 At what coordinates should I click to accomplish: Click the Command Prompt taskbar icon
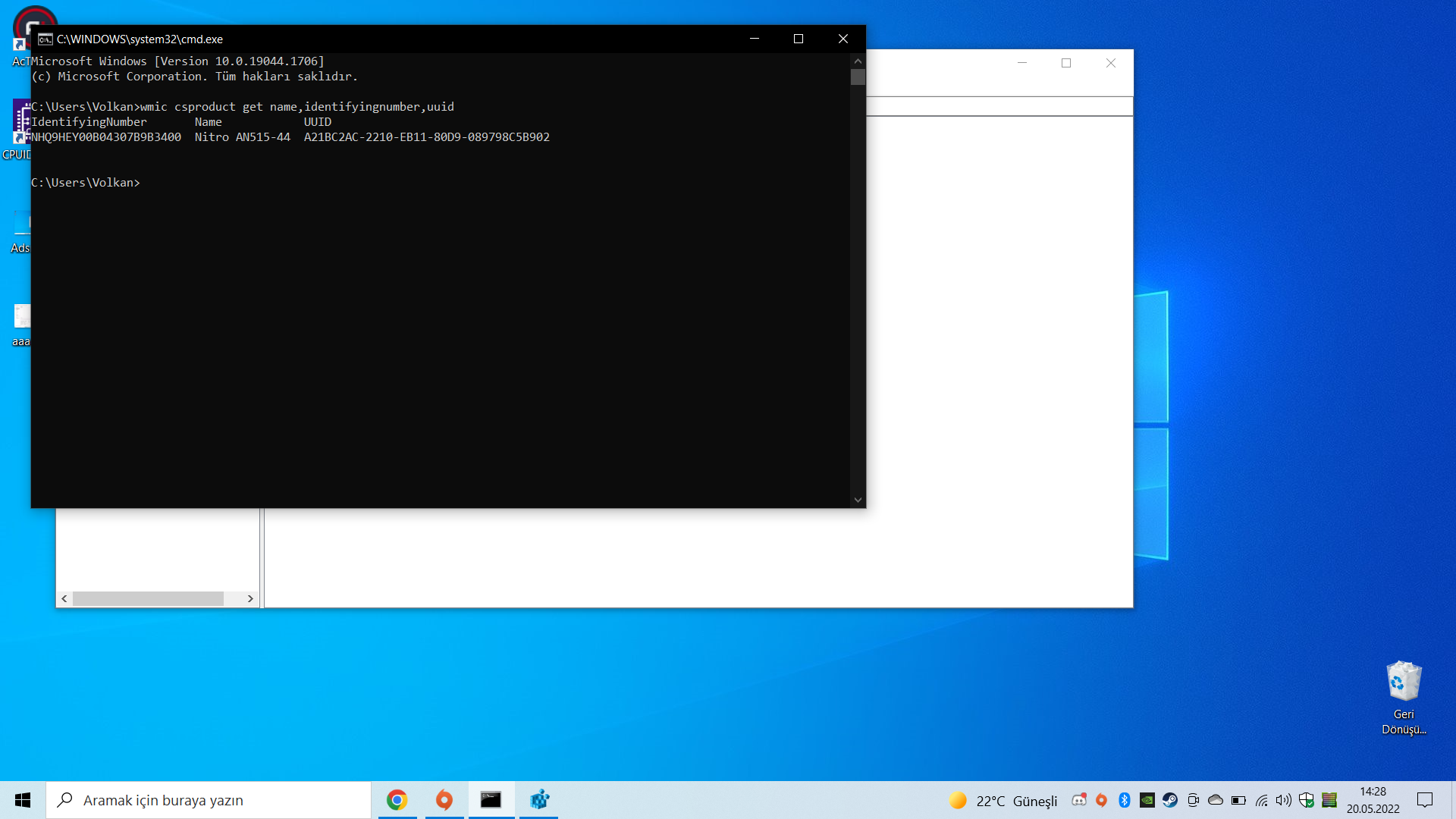(x=491, y=800)
